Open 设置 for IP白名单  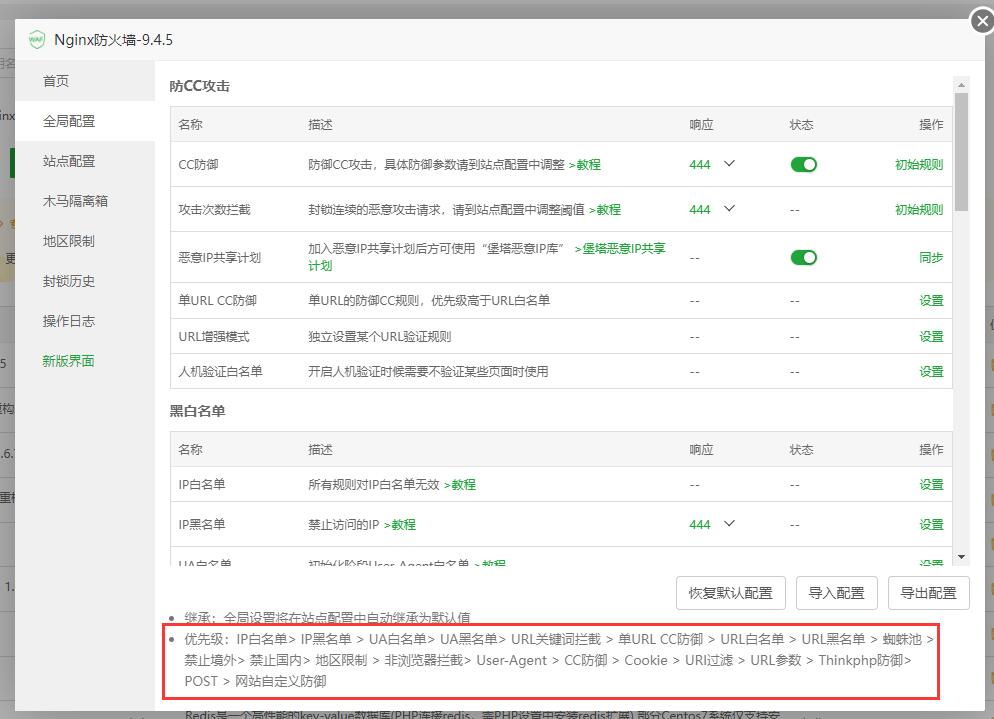(x=931, y=484)
